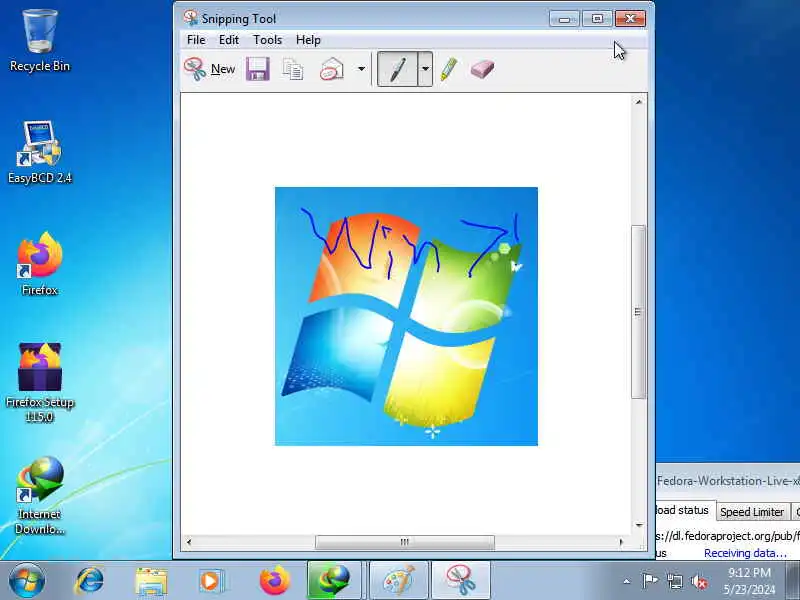This screenshot has height=600, width=800.
Task: Switch to Paint from the taskbar
Action: coord(399,581)
